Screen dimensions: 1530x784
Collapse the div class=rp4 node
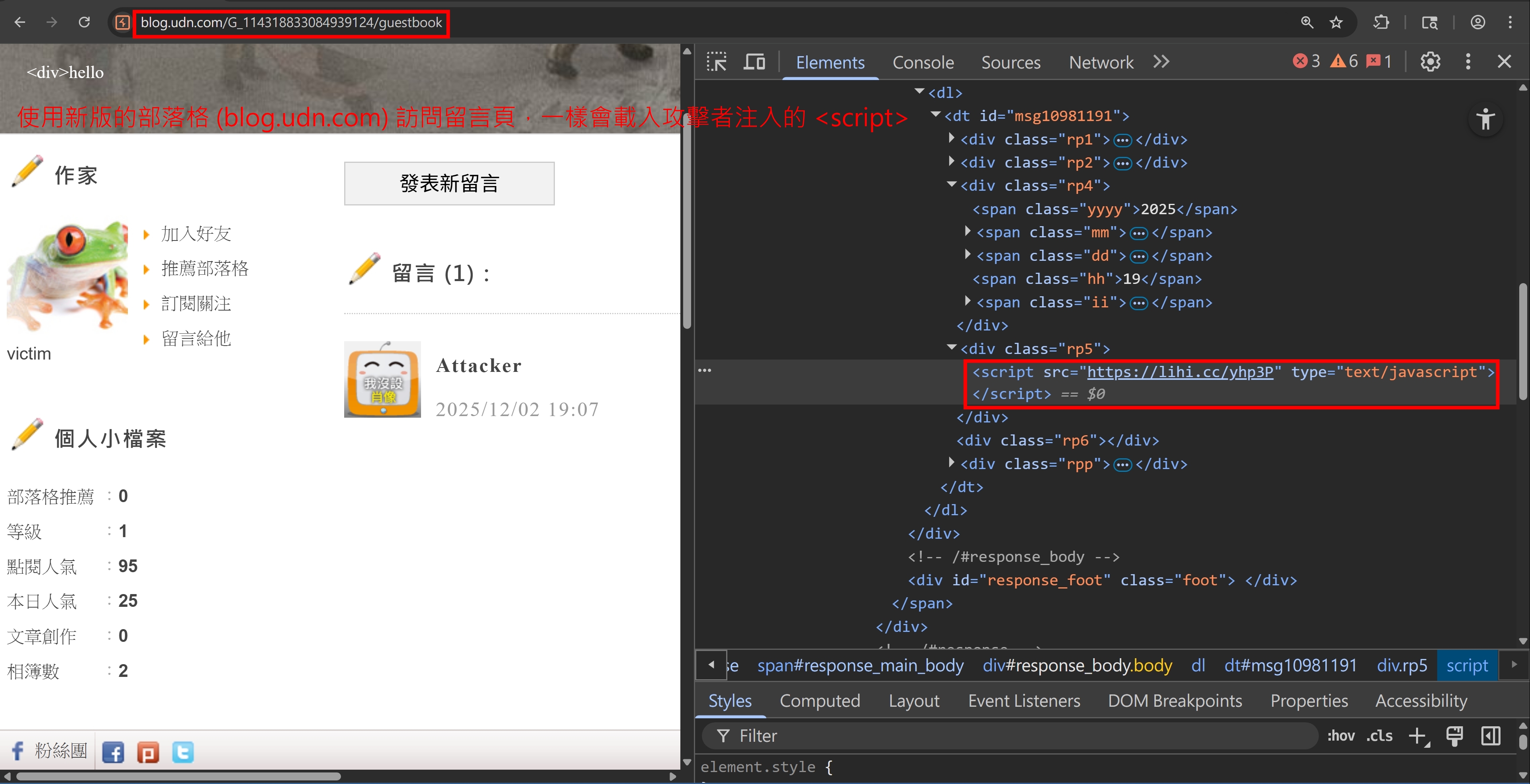pos(952,184)
